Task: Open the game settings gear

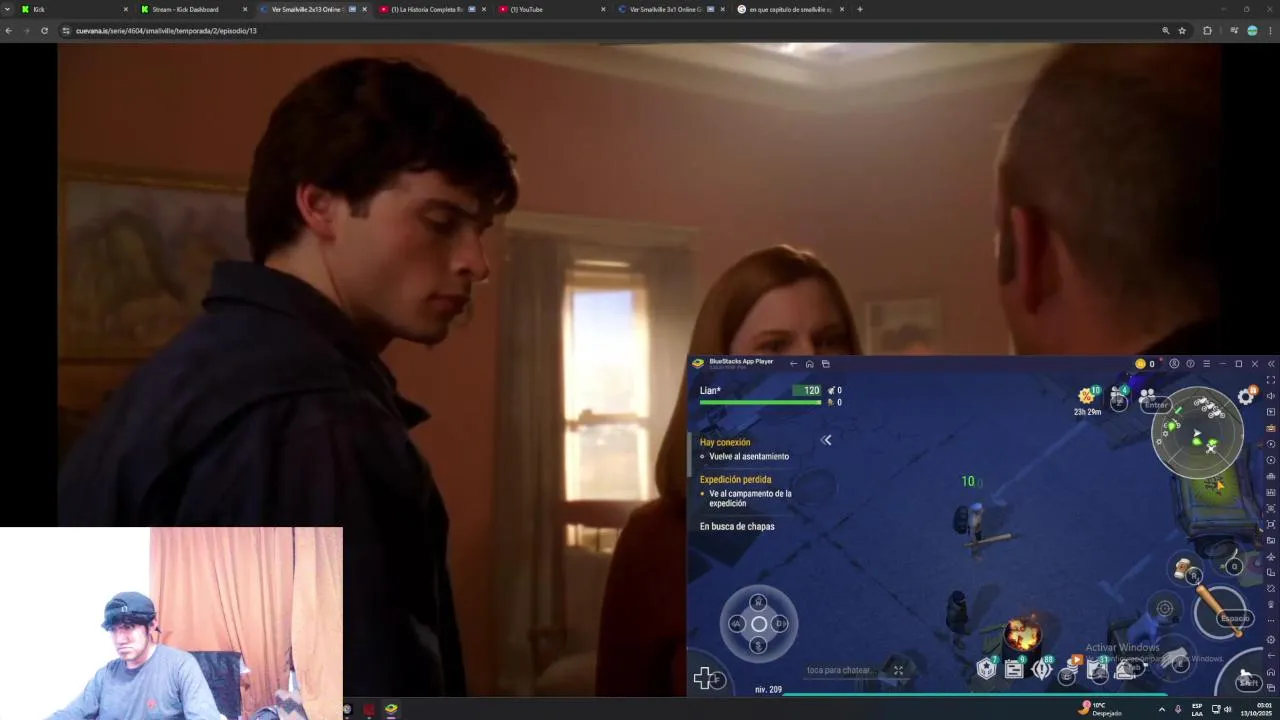Action: 1246,396
